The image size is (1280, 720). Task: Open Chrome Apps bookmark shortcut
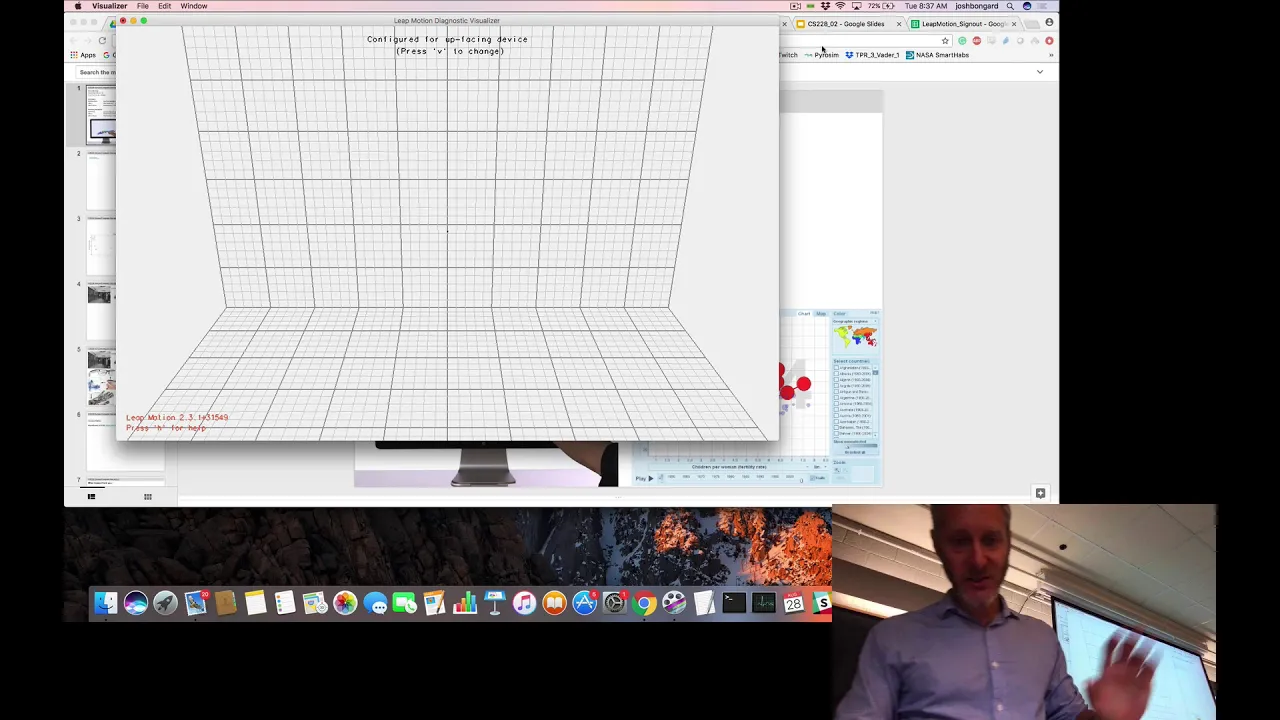pyautogui.click(x=84, y=55)
